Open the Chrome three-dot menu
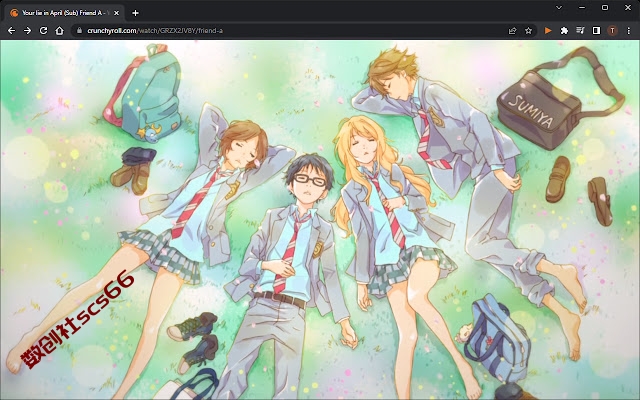640x400 pixels. (629, 31)
